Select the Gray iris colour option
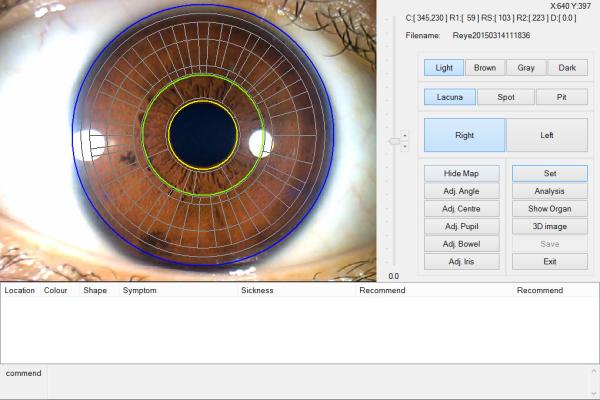 click(526, 68)
